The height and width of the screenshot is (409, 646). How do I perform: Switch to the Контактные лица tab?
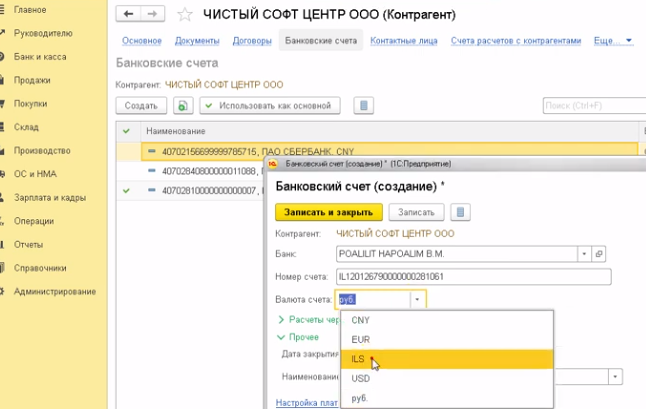404,41
